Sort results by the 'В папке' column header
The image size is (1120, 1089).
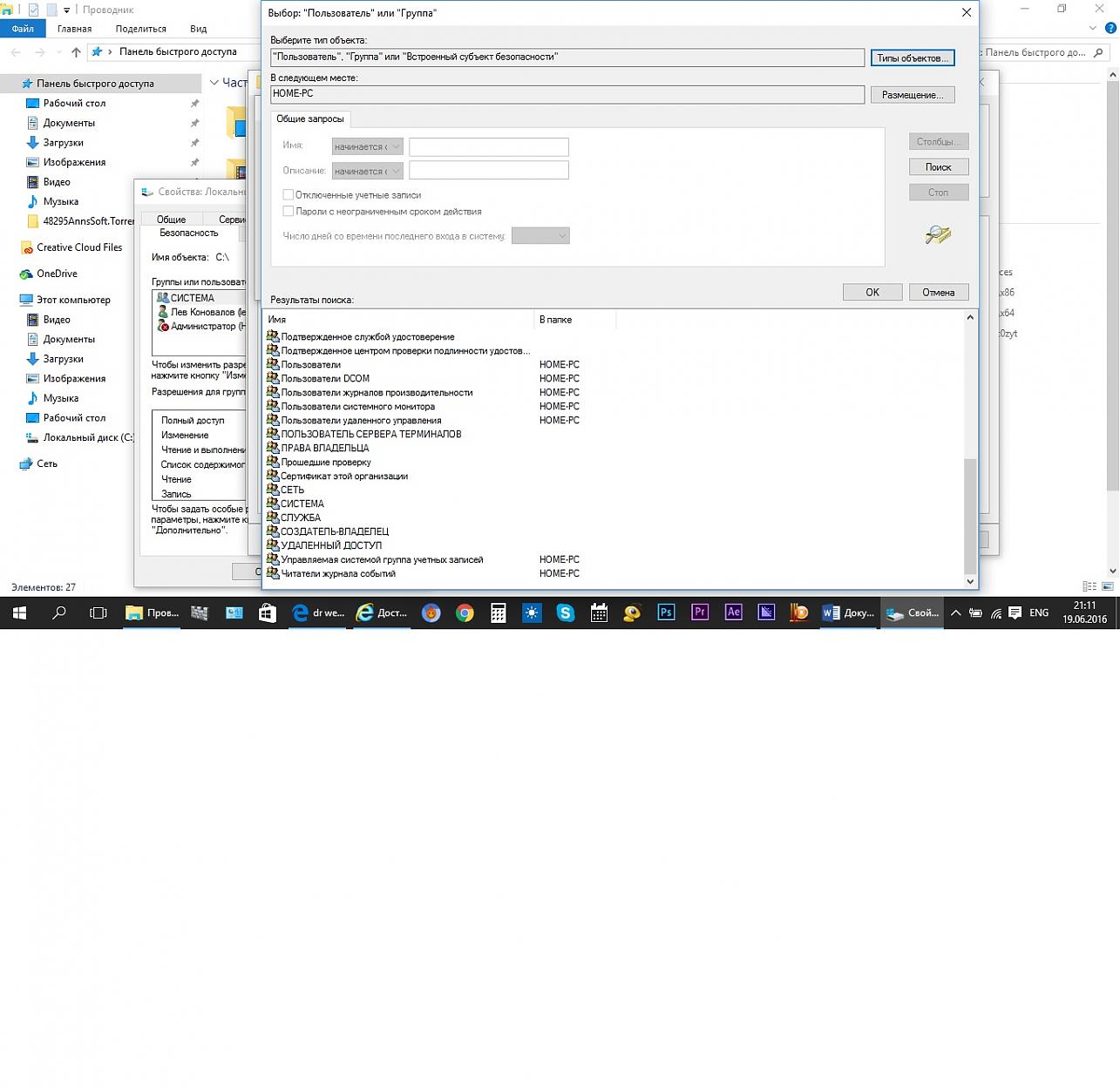click(575, 320)
